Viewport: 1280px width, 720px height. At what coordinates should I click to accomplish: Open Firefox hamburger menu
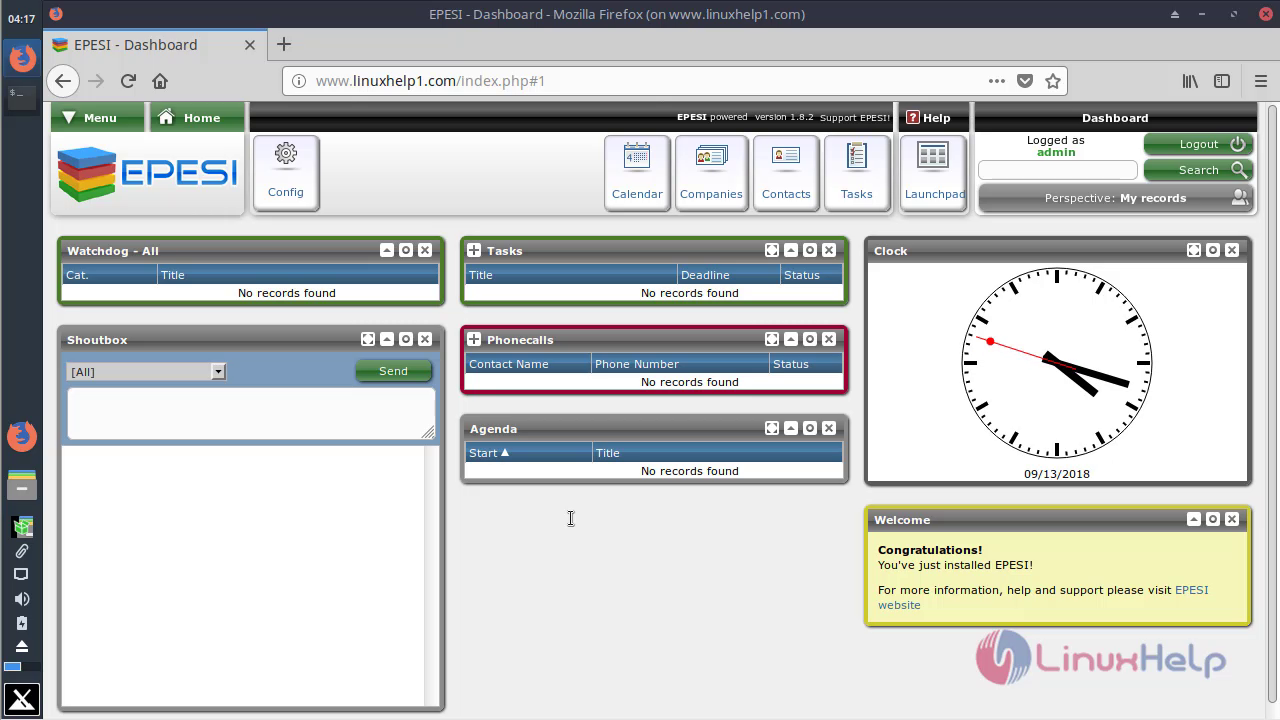tap(1260, 81)
